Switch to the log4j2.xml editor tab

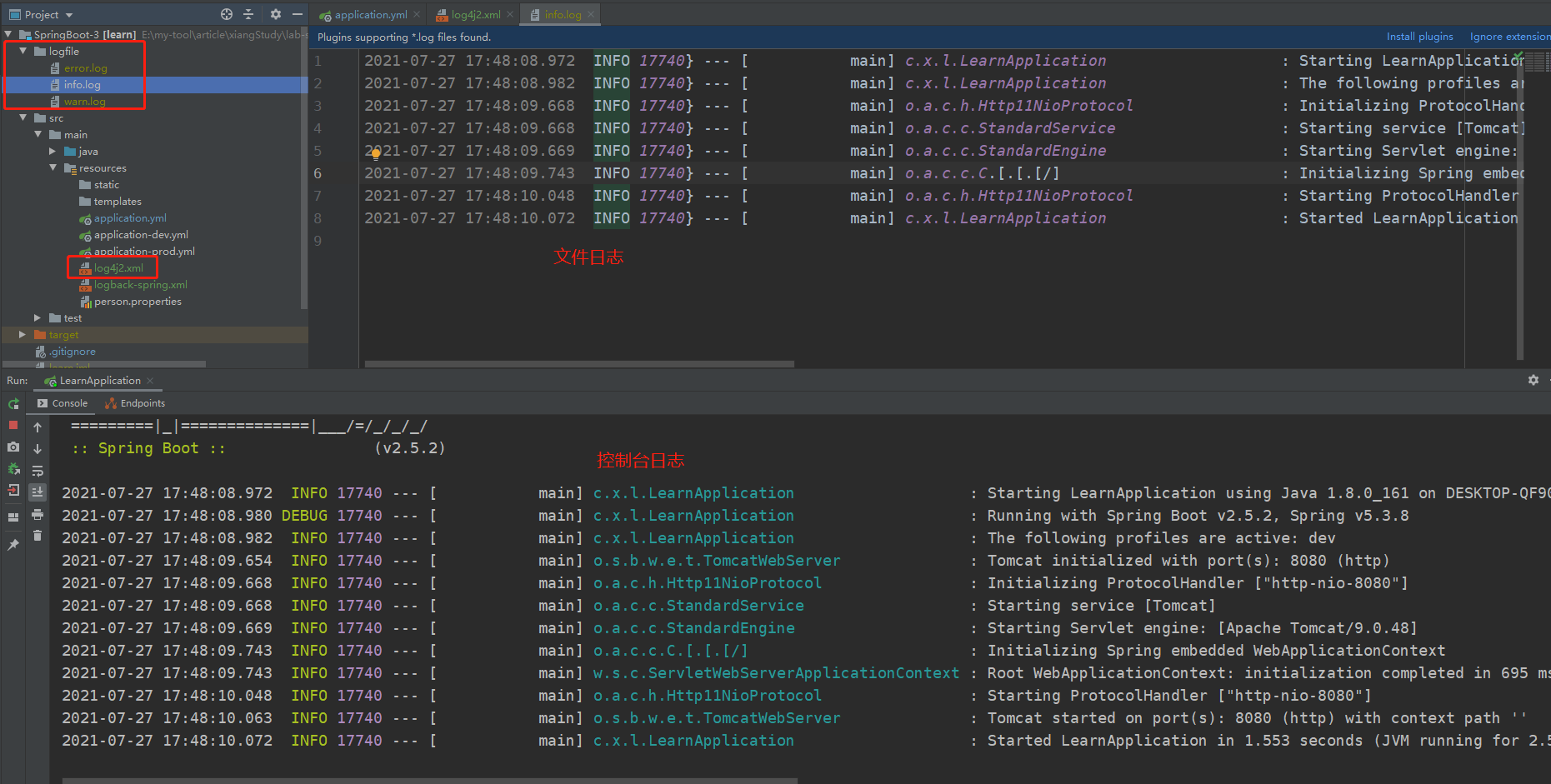pos(476,14)
